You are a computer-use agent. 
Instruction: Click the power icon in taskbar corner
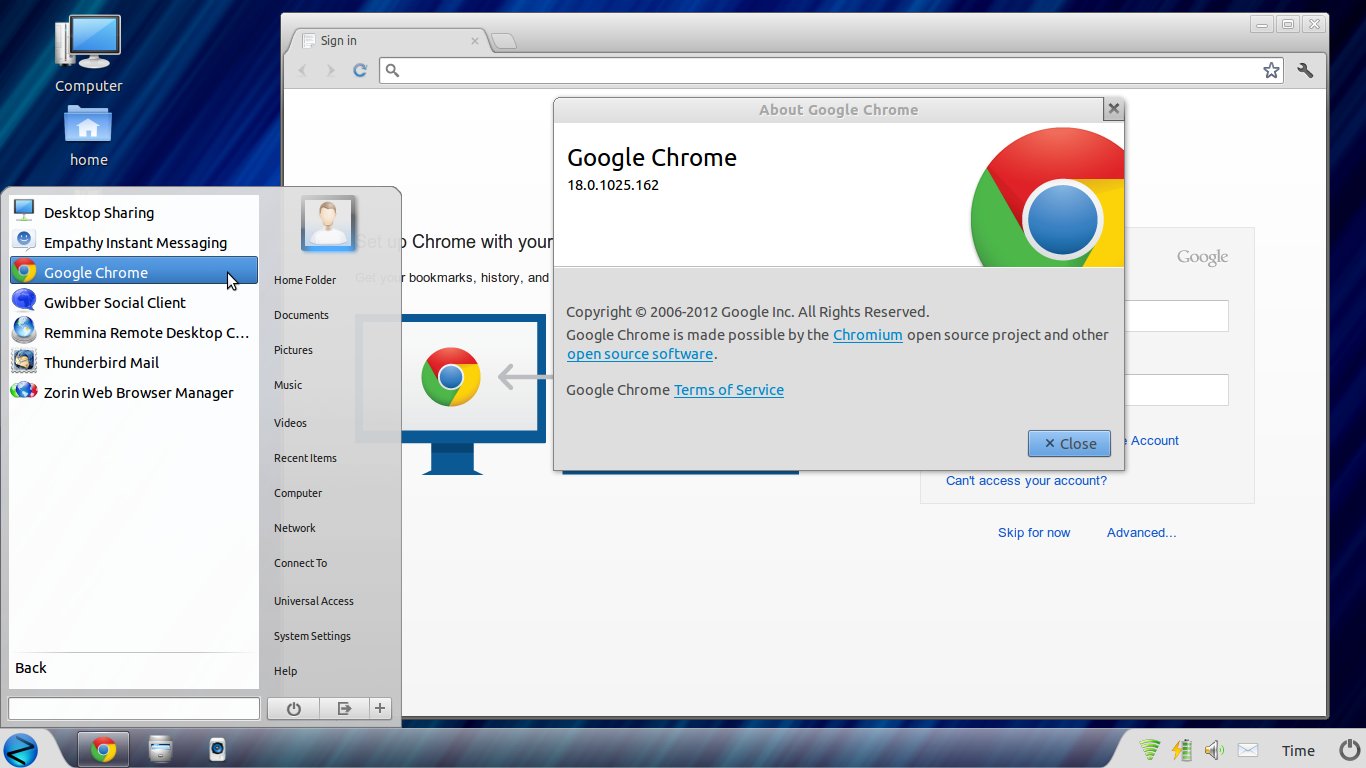[1349, 750]
